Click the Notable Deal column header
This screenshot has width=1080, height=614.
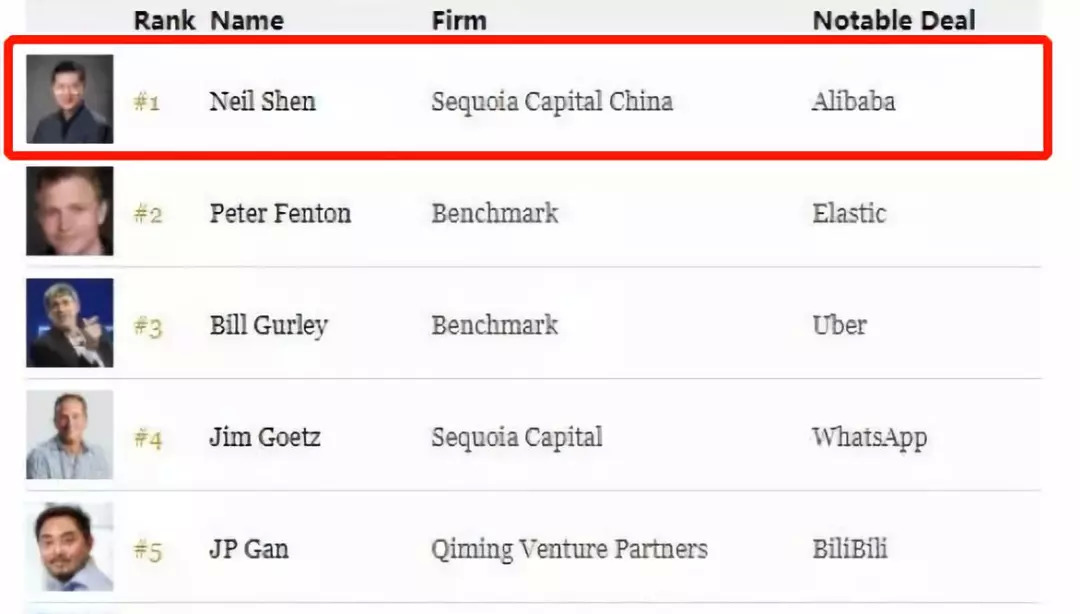[x=894, y=20]
